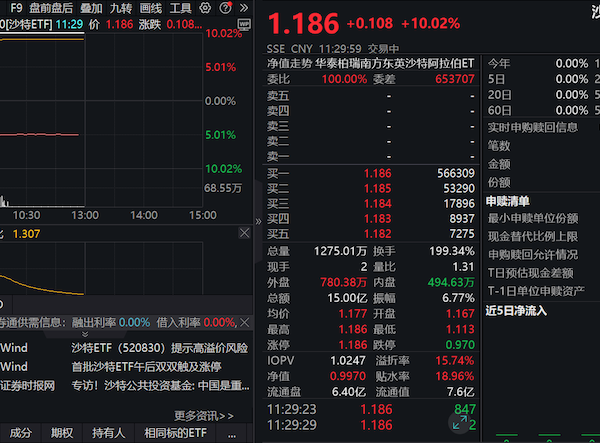Open the 持有人 tab
Image resolution: width=600 pixels, height=443 pixels.
click(108, 433)
